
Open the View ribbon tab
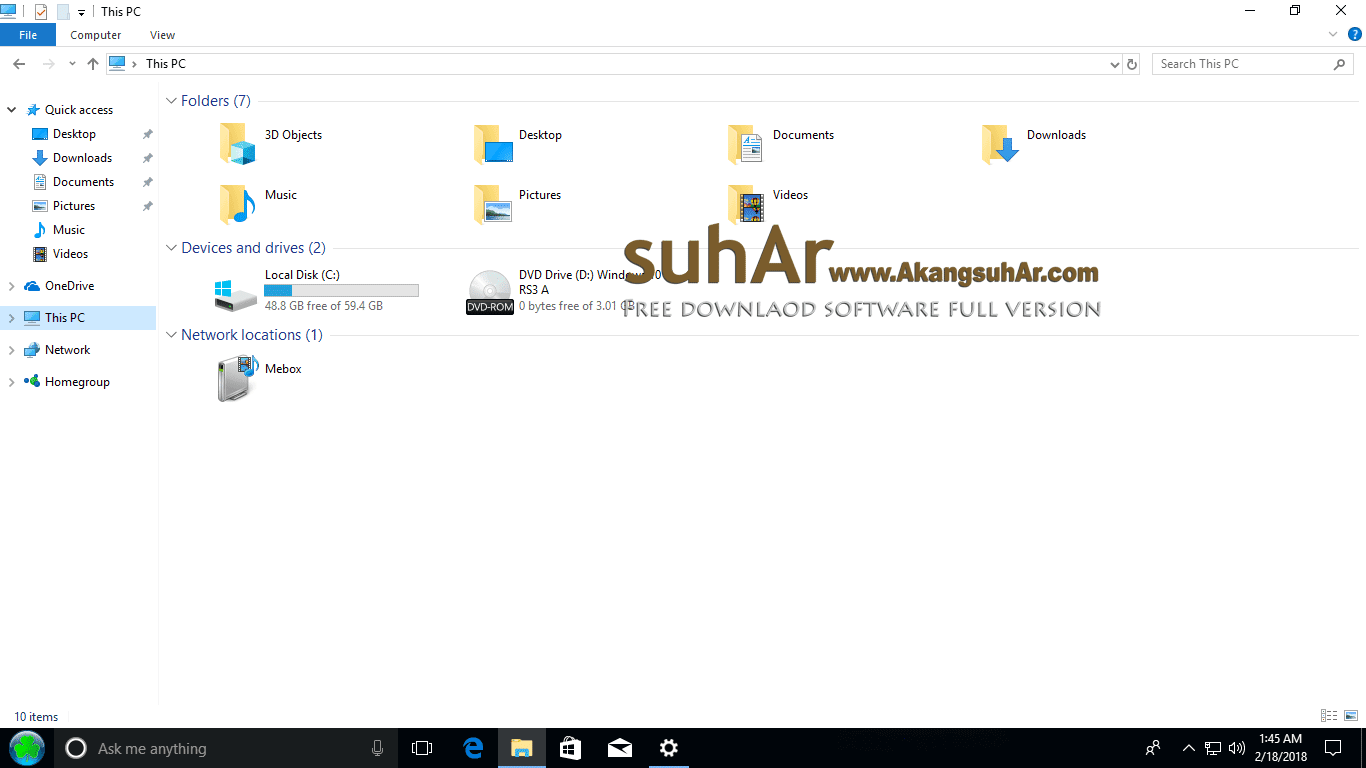(162, 35)
